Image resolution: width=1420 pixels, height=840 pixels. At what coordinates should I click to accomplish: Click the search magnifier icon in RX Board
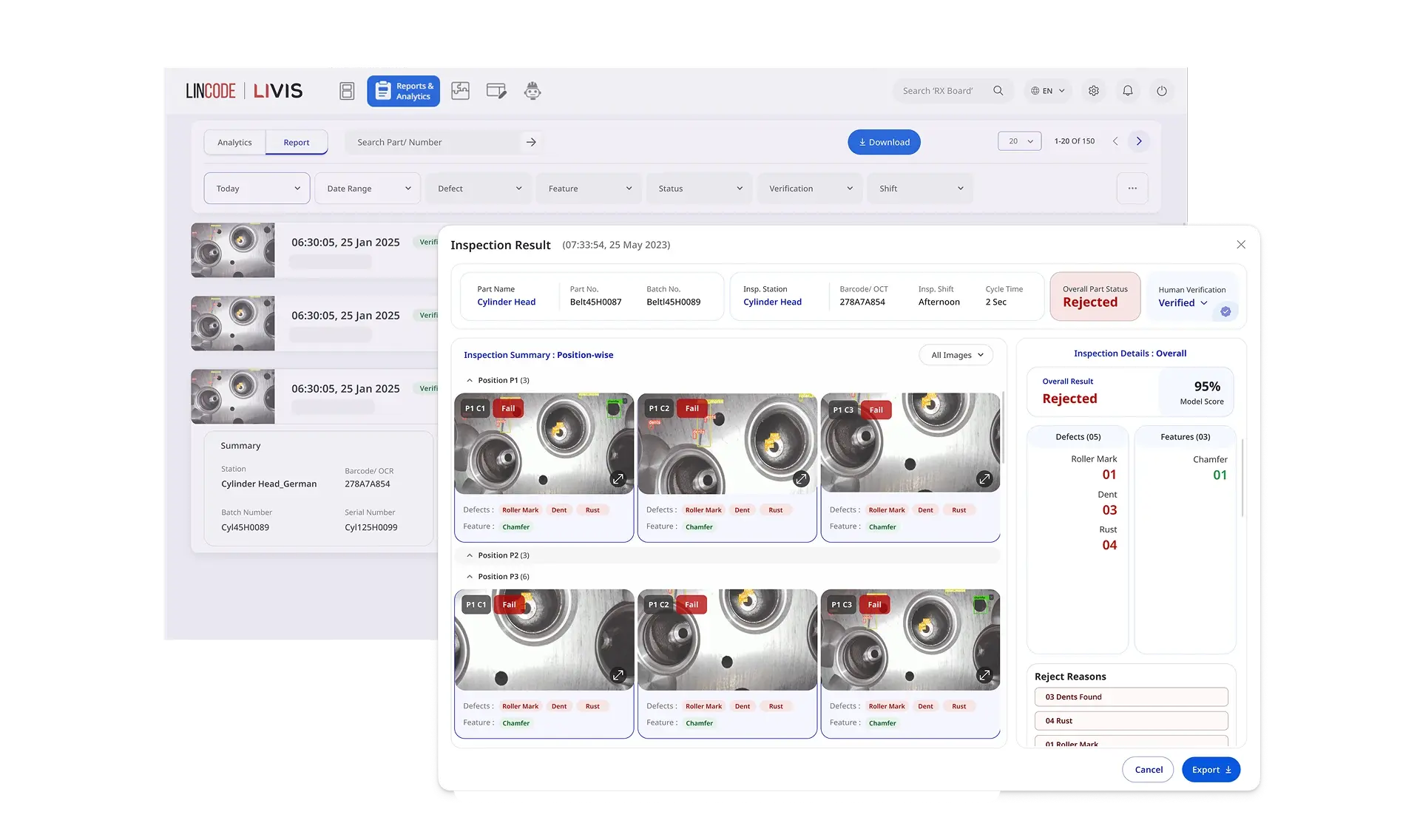(x=998, y=91)
